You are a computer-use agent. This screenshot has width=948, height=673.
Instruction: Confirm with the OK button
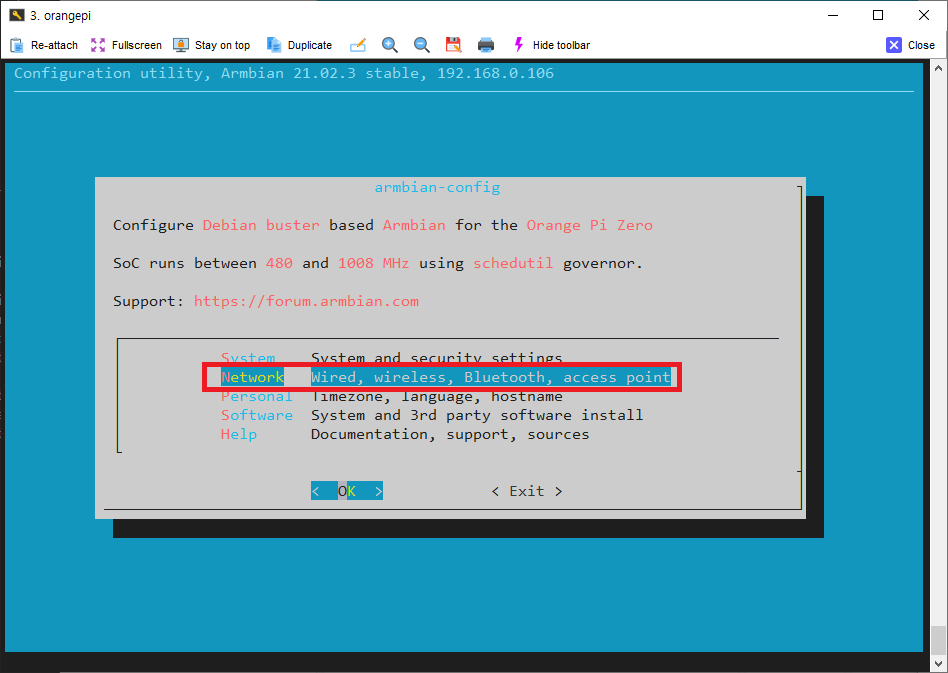pyautogui.click(x=347, y=490)
